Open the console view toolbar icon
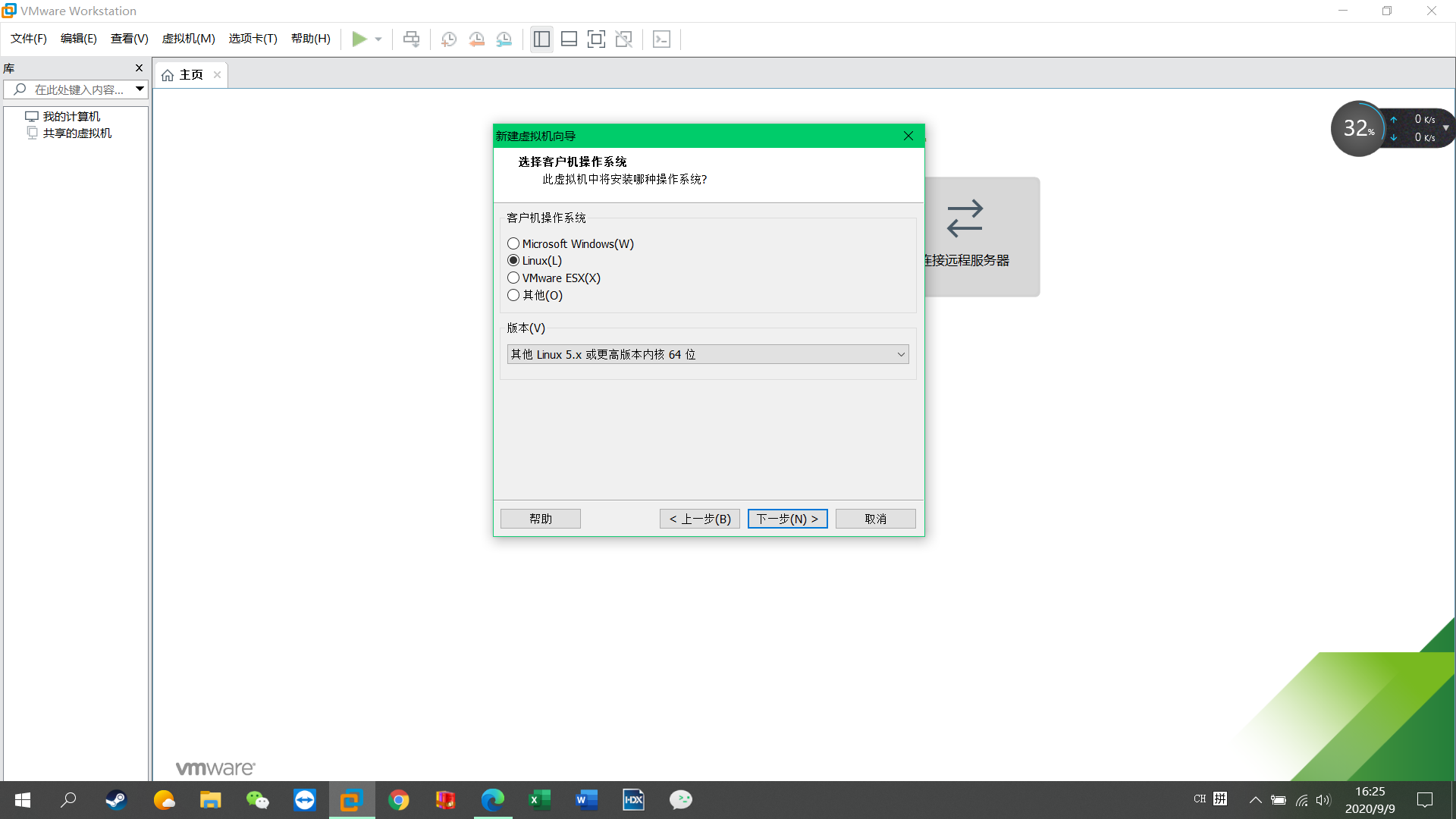This screenshot has height=819, width=1456. pyautogui.click(x=661, y=39)
